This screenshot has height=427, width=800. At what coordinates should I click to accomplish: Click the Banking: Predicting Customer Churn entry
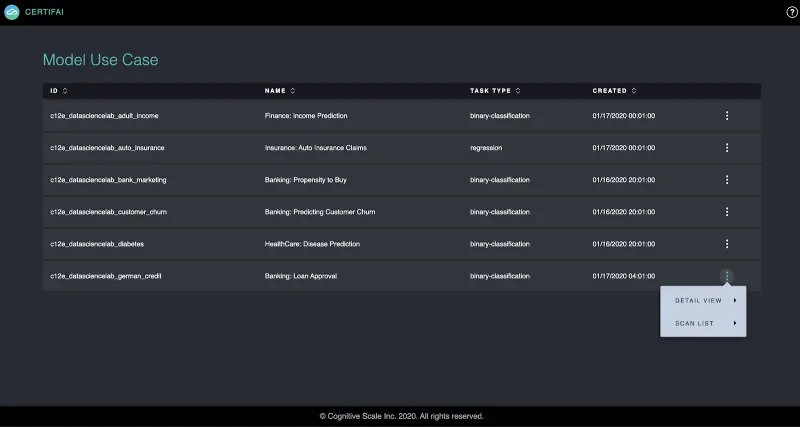[320, 212]
